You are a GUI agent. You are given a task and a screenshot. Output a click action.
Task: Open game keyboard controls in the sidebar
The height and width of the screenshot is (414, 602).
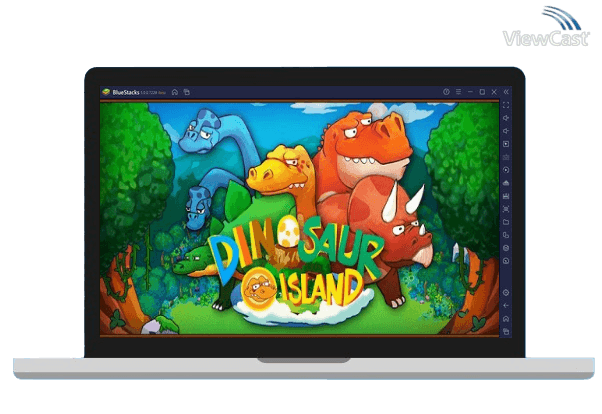pyautogui.click(x=506, y=157)
